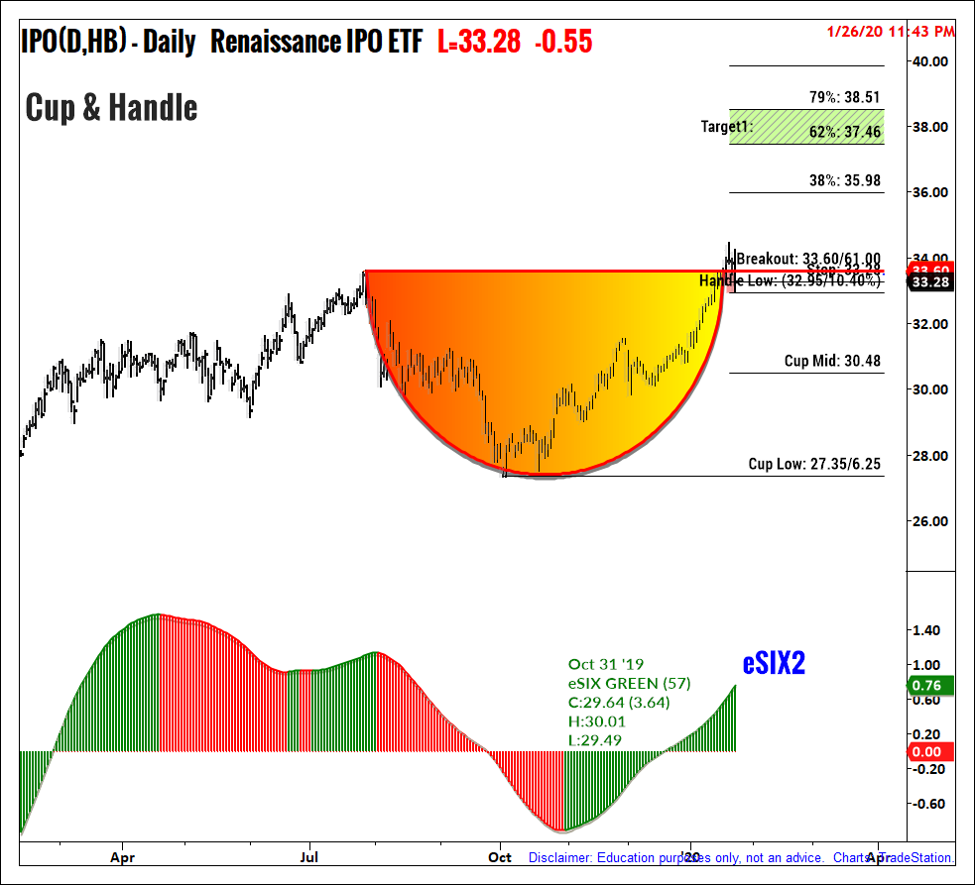Click the price change '-0.55'
The image size is (975, 885).
pos(563,42)
